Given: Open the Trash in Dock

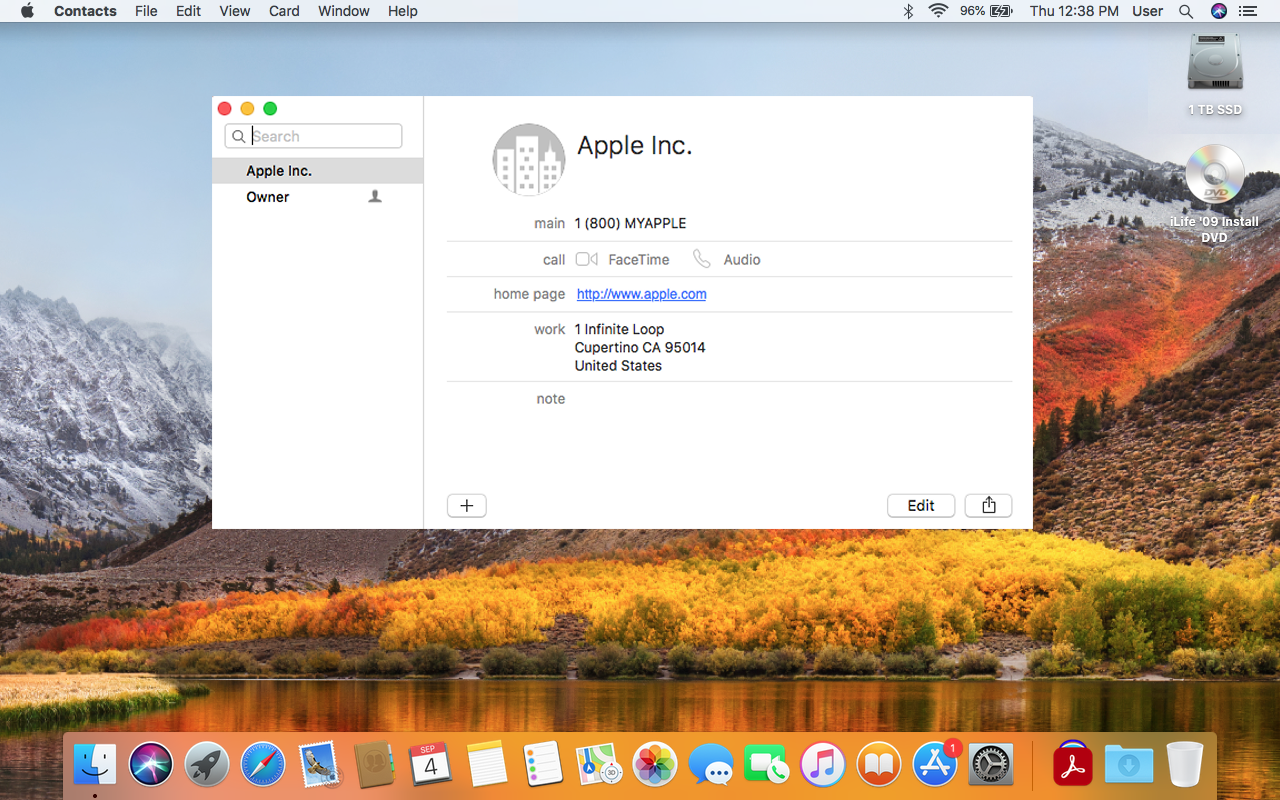Looking at the screenshot, I should click(x=1185, y=766).
